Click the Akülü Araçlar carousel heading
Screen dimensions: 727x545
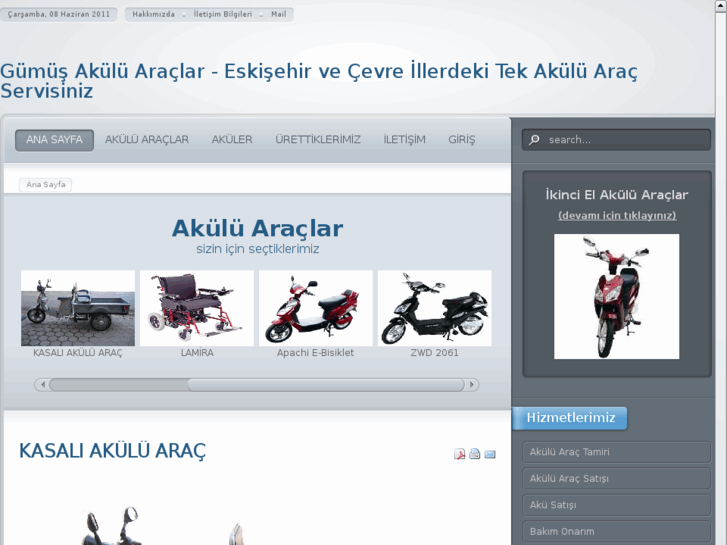coord(257,228)
